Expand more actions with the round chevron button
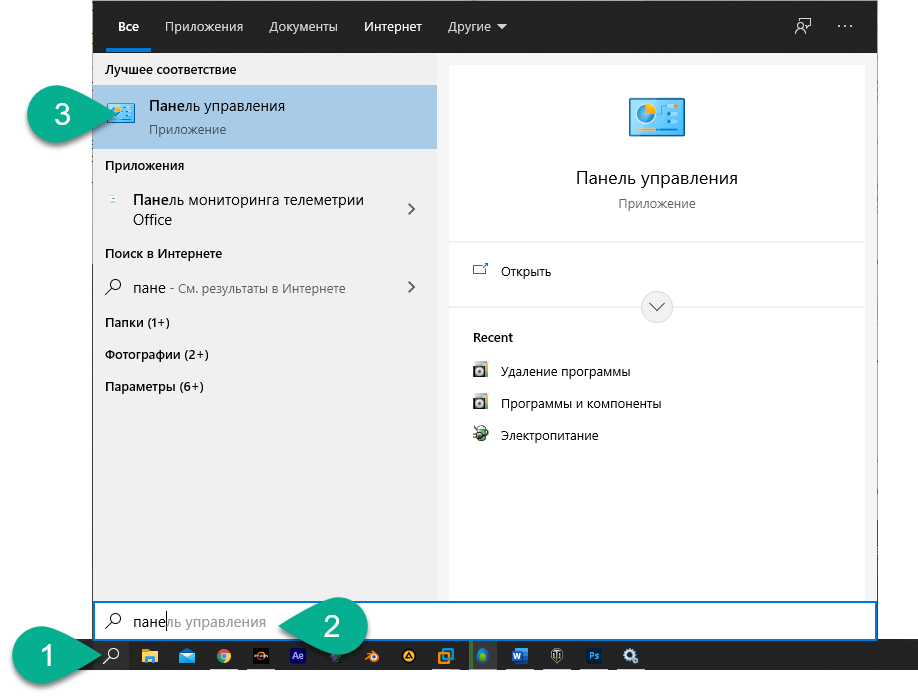The height and width of the screenshot is (696, 918). (657, 307)
